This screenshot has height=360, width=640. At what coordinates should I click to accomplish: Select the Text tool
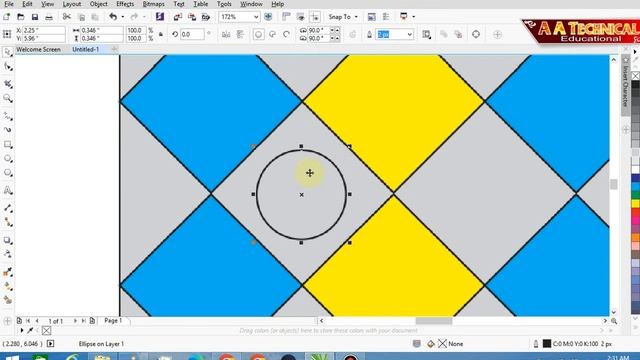(x=8, y=190)
